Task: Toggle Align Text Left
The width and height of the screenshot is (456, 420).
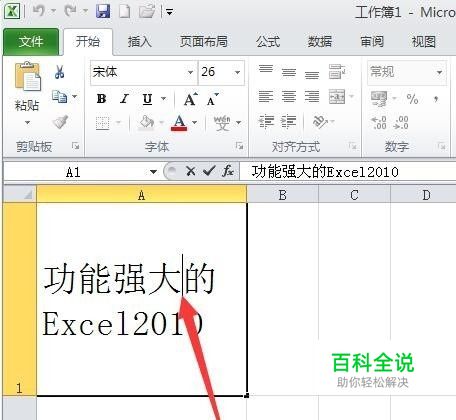Action: coord(266,97)
